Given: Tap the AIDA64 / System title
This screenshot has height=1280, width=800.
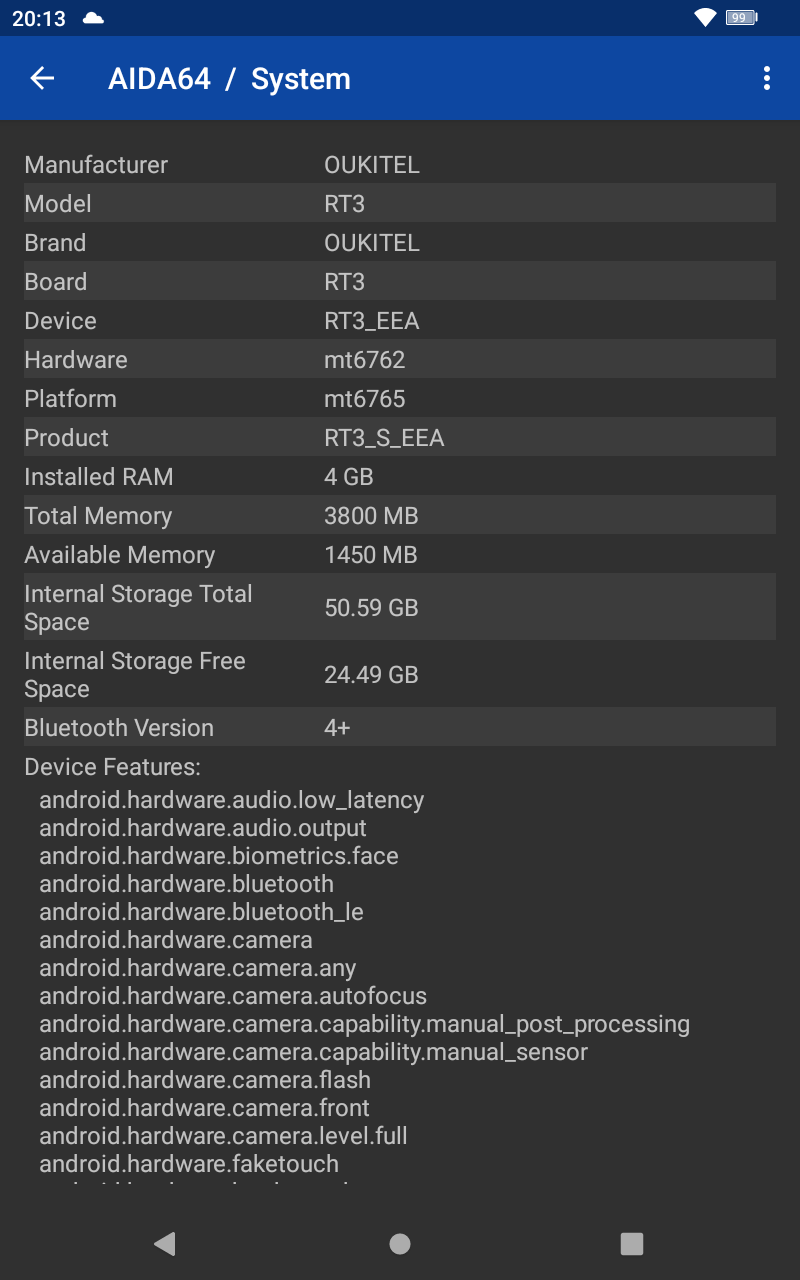Looking at the screenshot, I should click(229, 79).
